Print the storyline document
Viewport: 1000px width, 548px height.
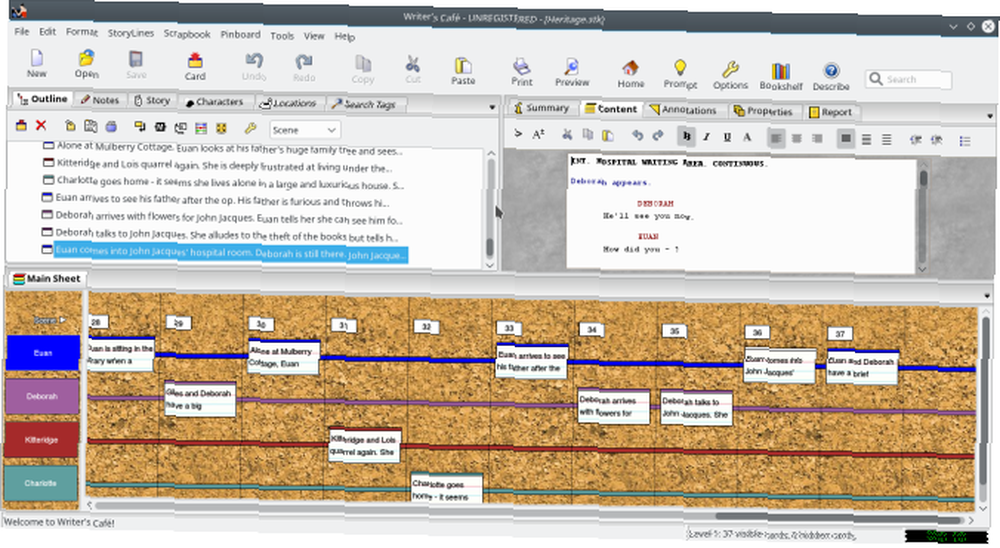[521, 72]
